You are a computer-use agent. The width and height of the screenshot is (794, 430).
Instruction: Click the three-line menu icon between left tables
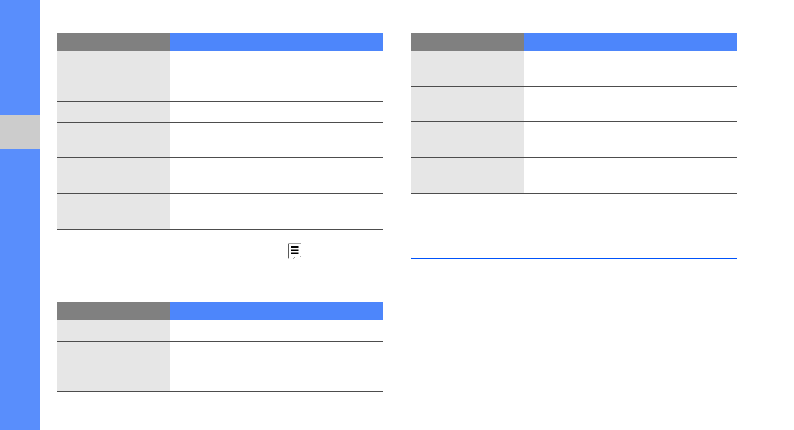pos(294,251)
